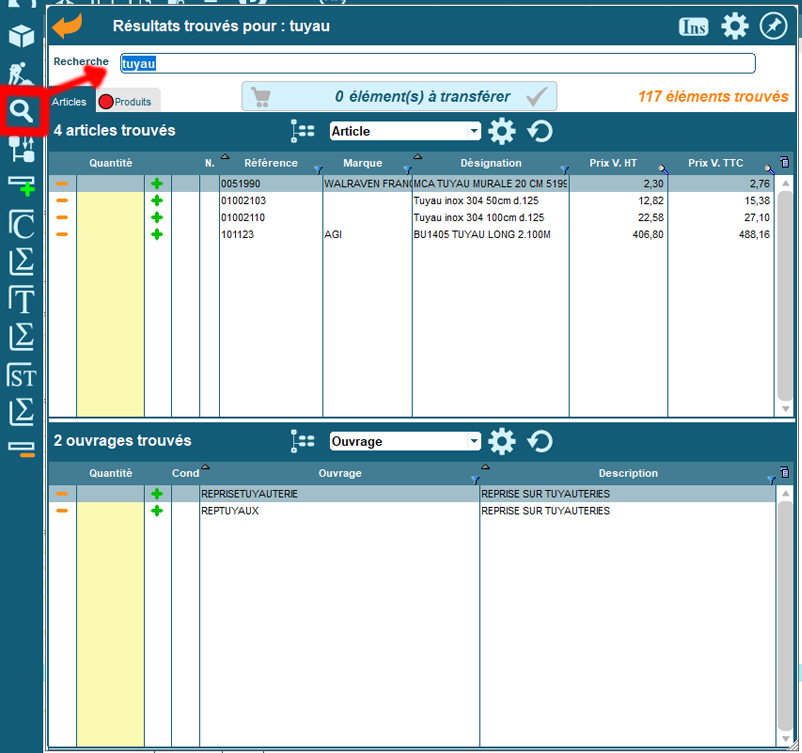This screenshot has height=753, width=802.
Task: Switch to the Produits tab
Action: [x=126, y=102]
